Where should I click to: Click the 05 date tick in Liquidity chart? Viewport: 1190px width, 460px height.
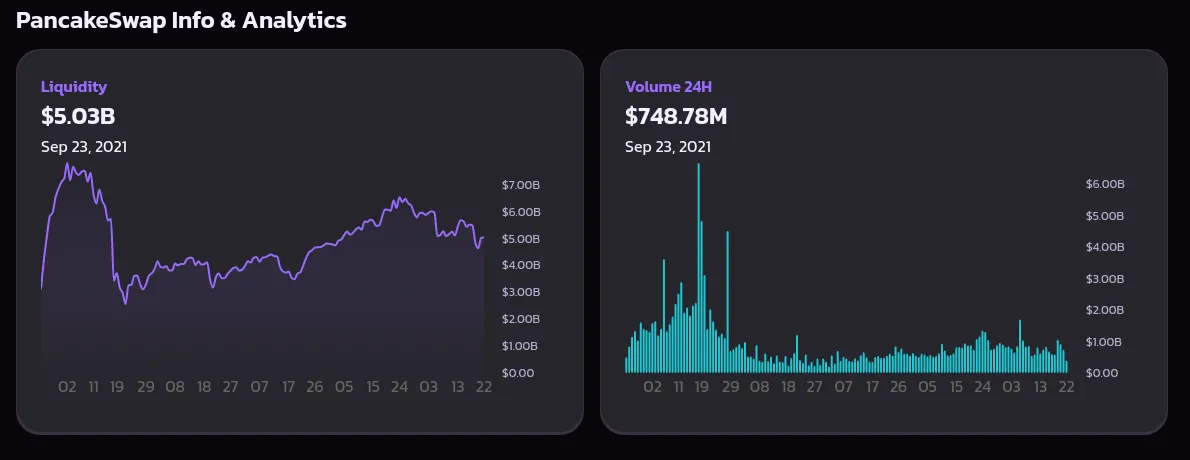point(344,386)
